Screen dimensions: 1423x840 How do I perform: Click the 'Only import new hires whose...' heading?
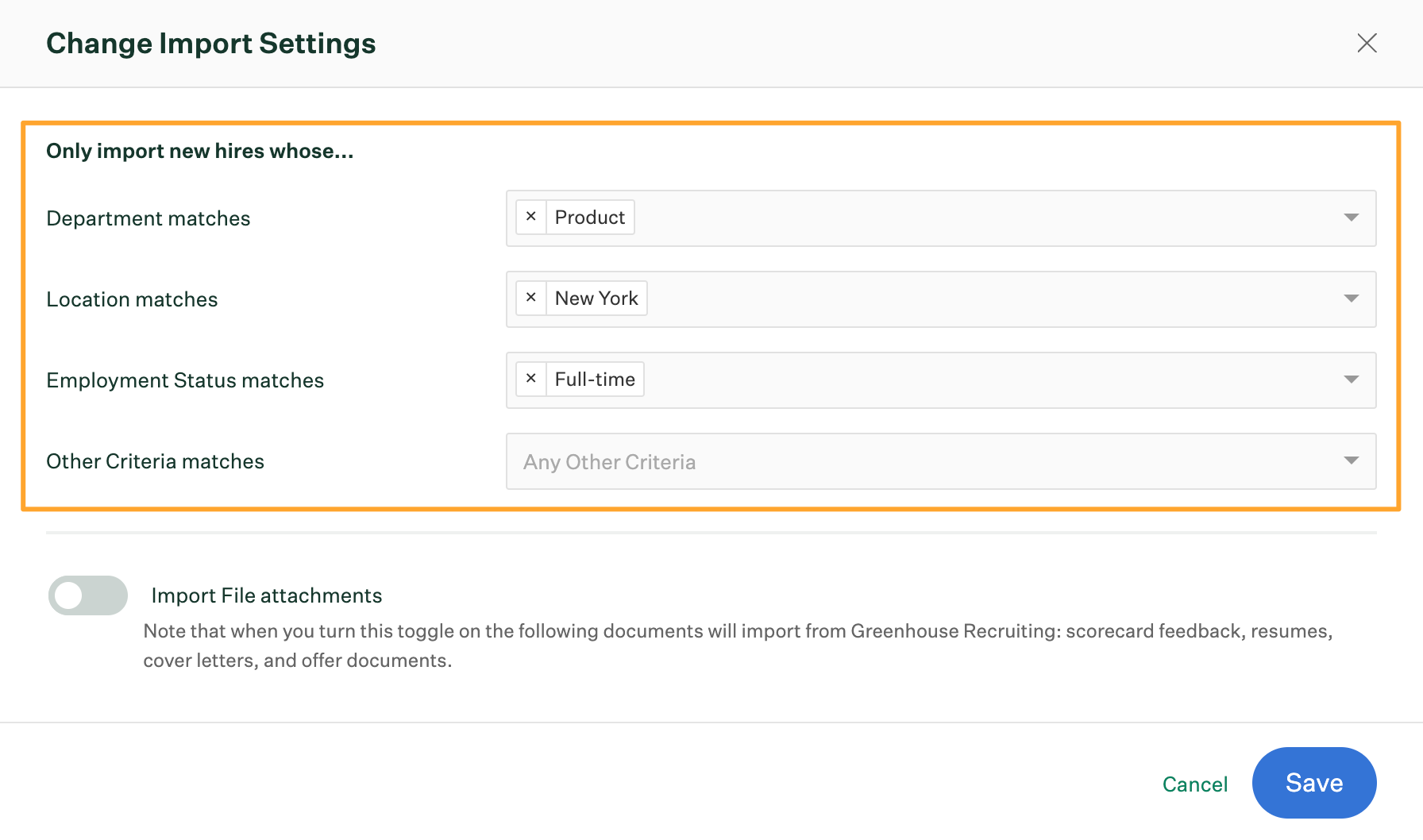200,151
